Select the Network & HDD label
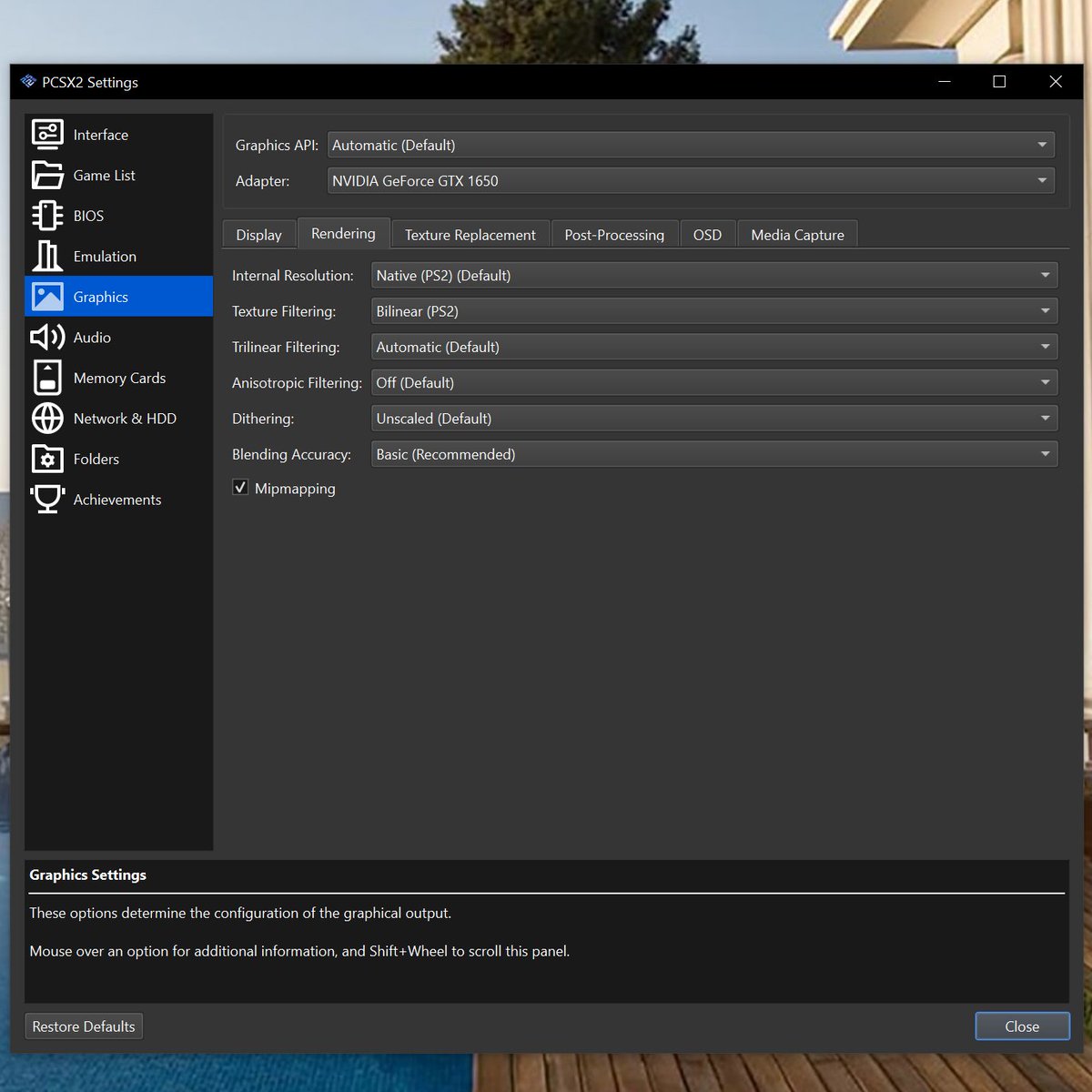 click(x=125, y=419)
